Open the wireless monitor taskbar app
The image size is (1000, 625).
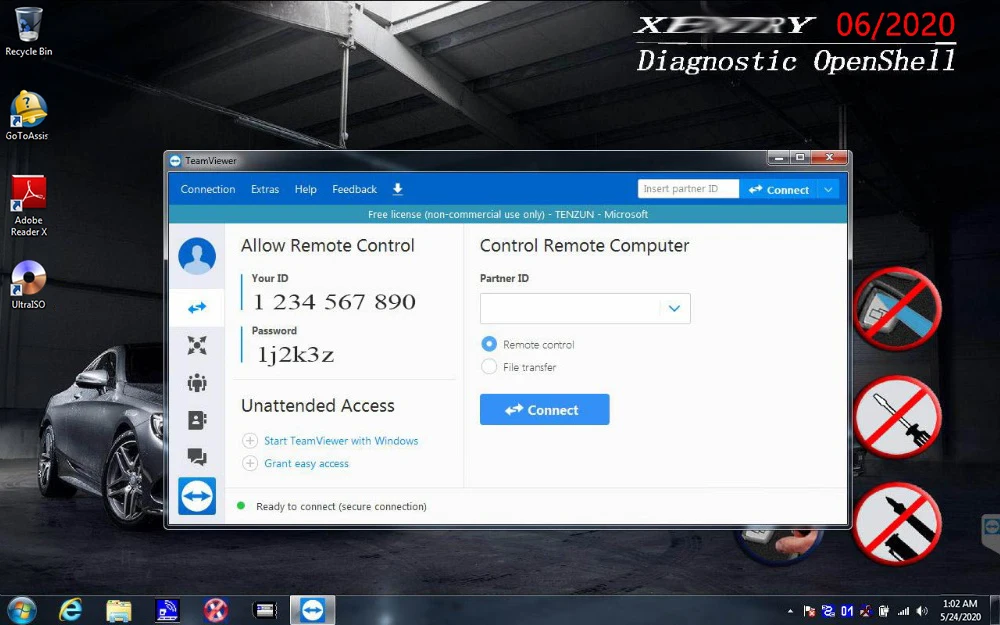[x=168, y=610]
